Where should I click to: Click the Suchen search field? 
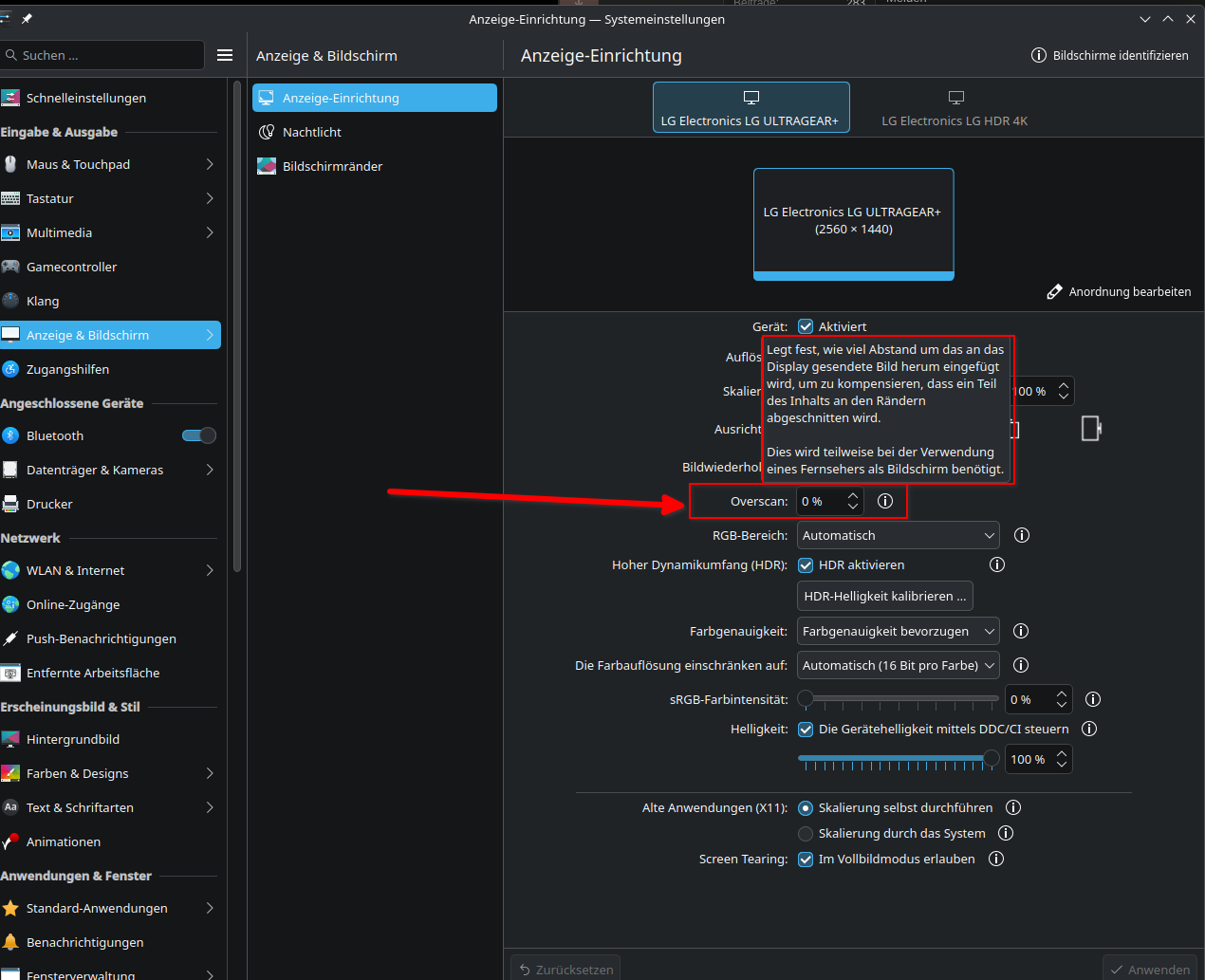(102, 55)
